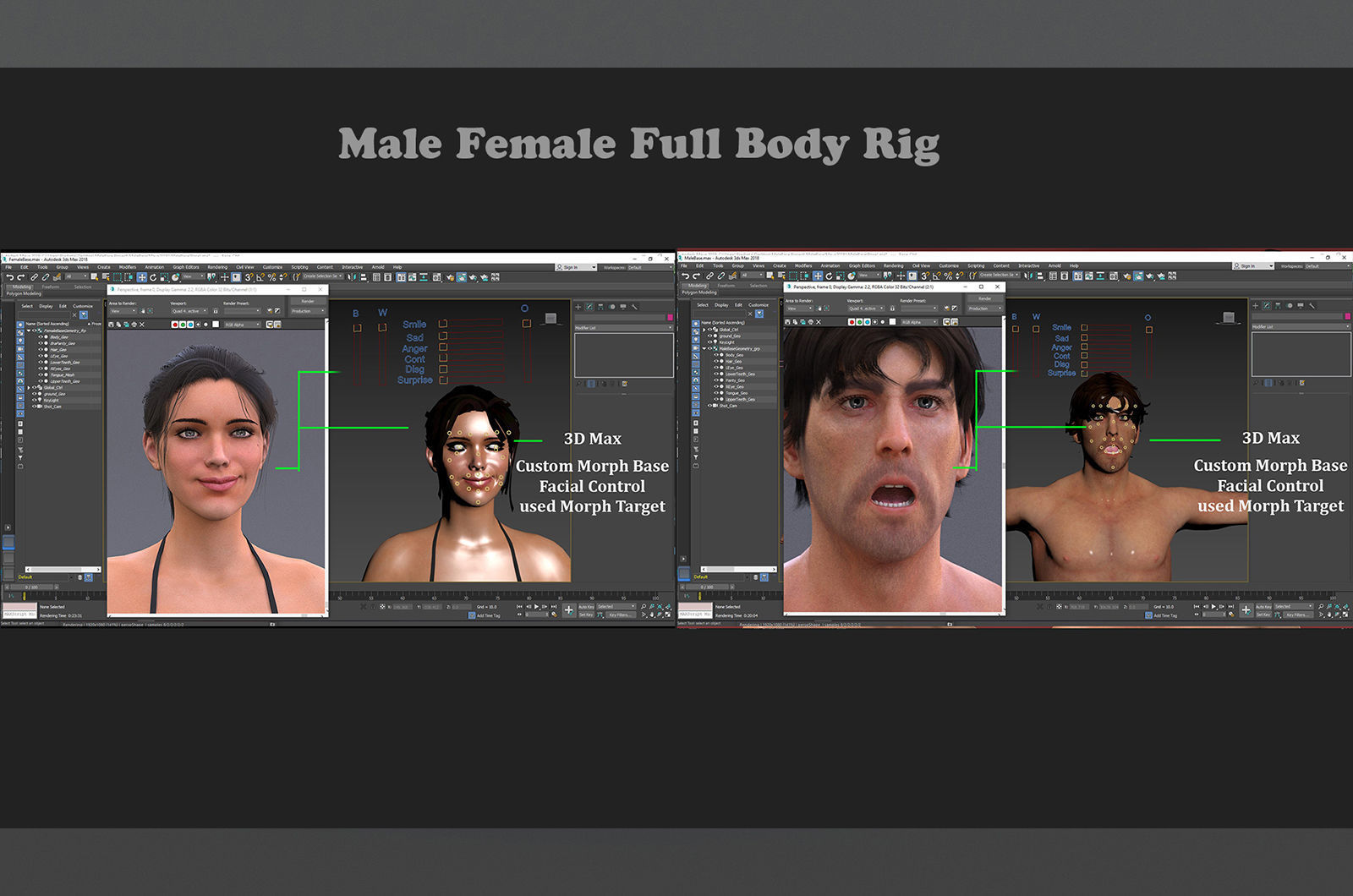Select the Unlink Selection tool in FemaleBase.max
Screen dimensions: 1353x896
tap(46, 277)
